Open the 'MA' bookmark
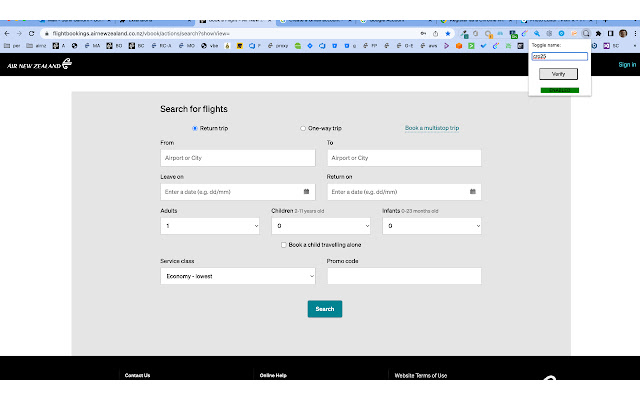640x400 pixels. 92,46
